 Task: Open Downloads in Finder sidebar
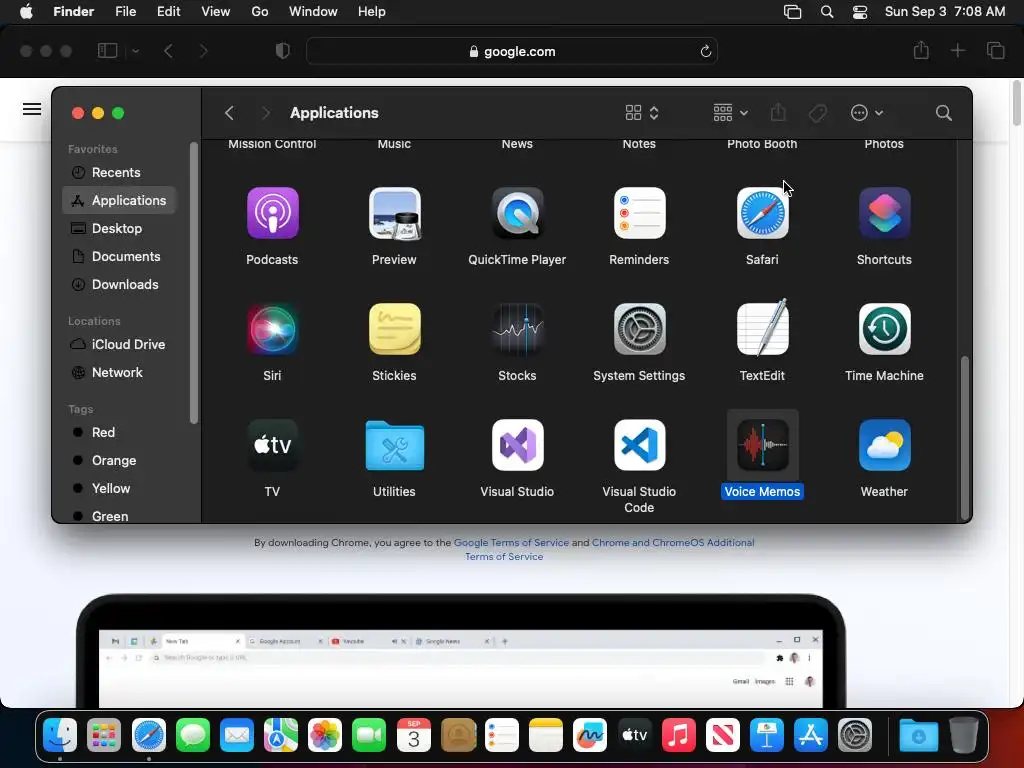119,285
